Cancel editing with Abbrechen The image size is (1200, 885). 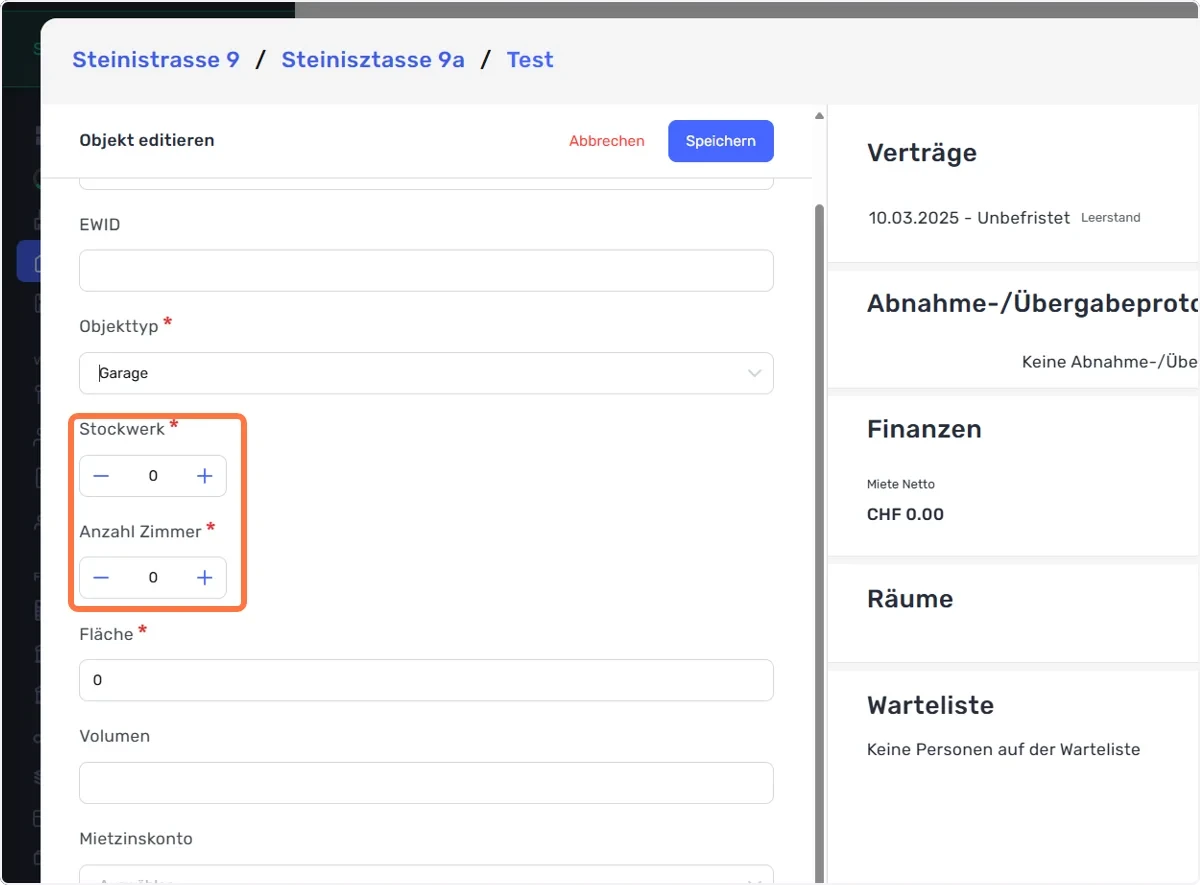[607, 141]
